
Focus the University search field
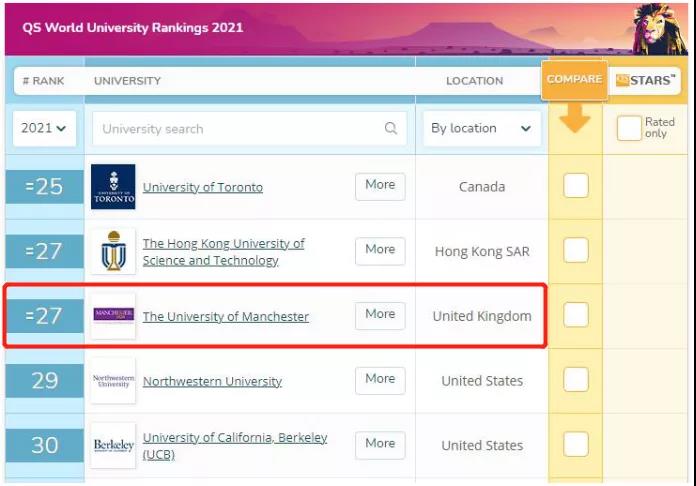240,129
